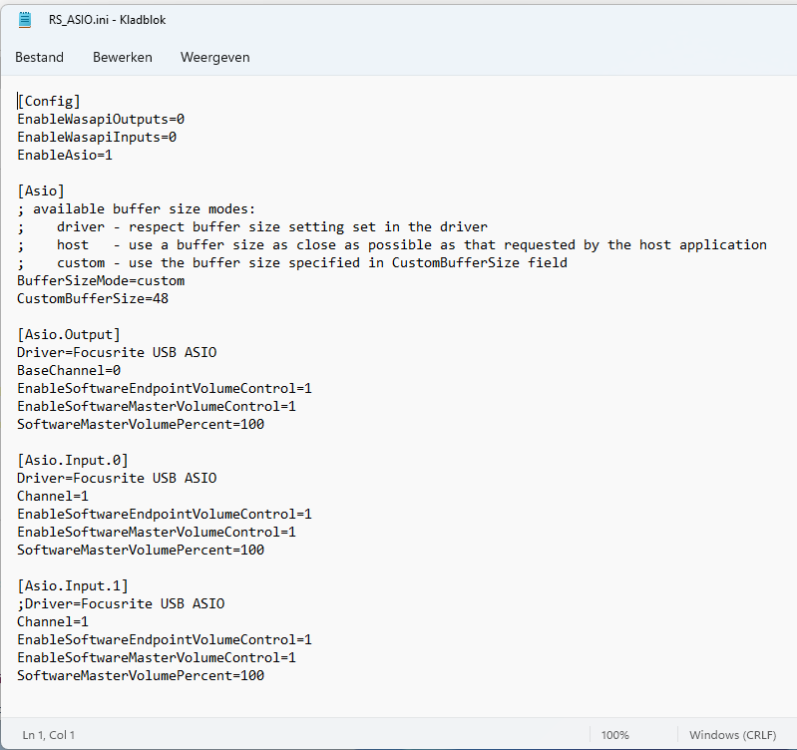Place cursor on the [Config] section header

click(x=49, y=101)
